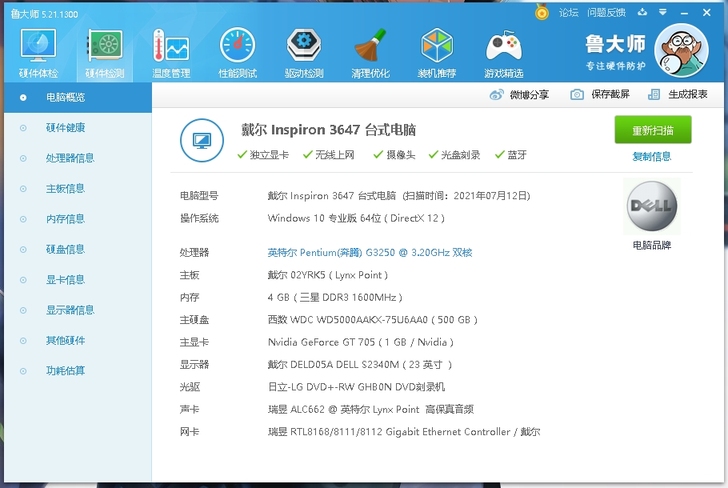This screenshot has height=488, width=728.
Task: Click 摄像头 checkmark feature
Action: [x=394, y=155]
